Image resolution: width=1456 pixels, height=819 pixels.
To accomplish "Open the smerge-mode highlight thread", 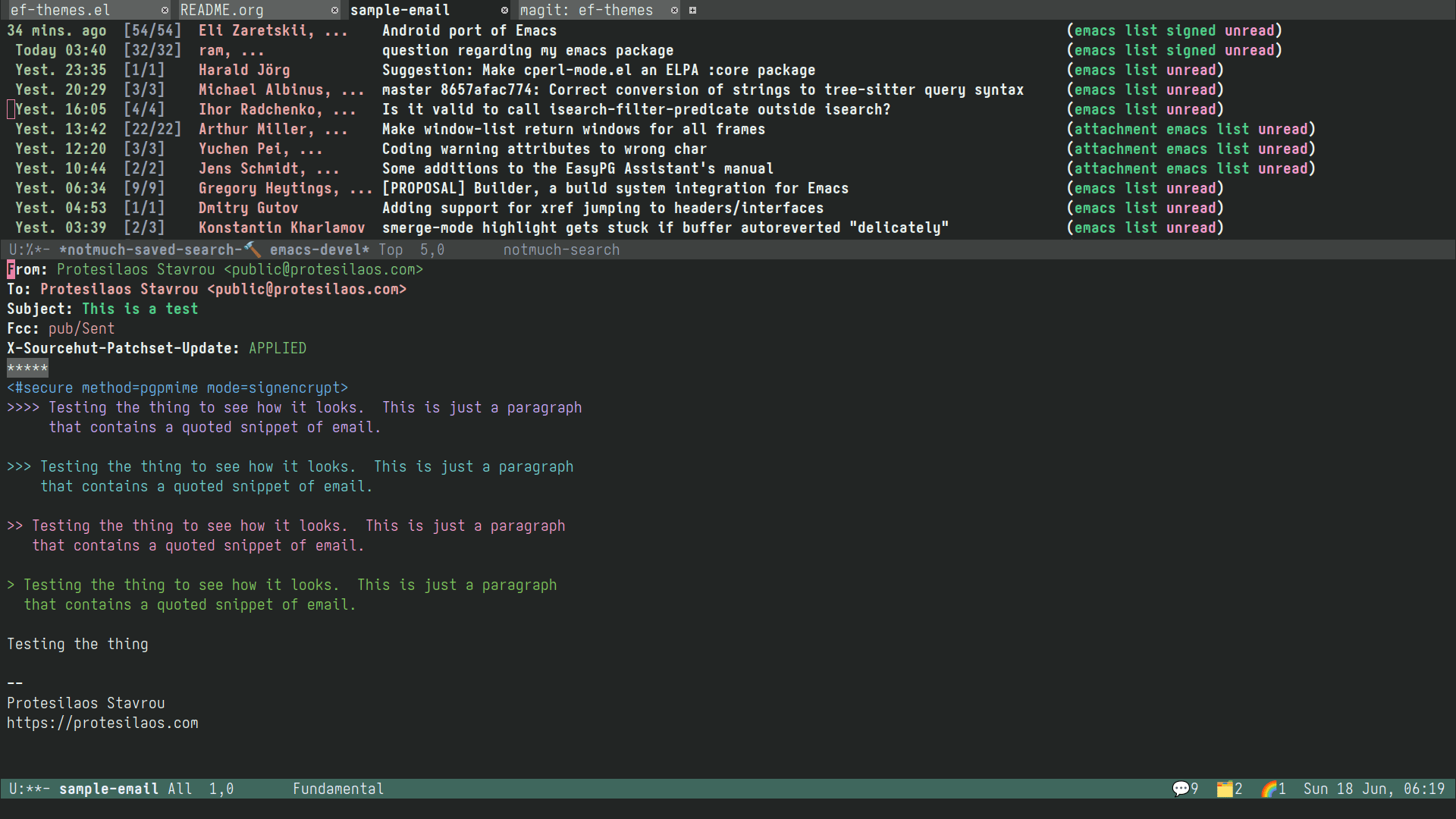I will pos(665,227).
